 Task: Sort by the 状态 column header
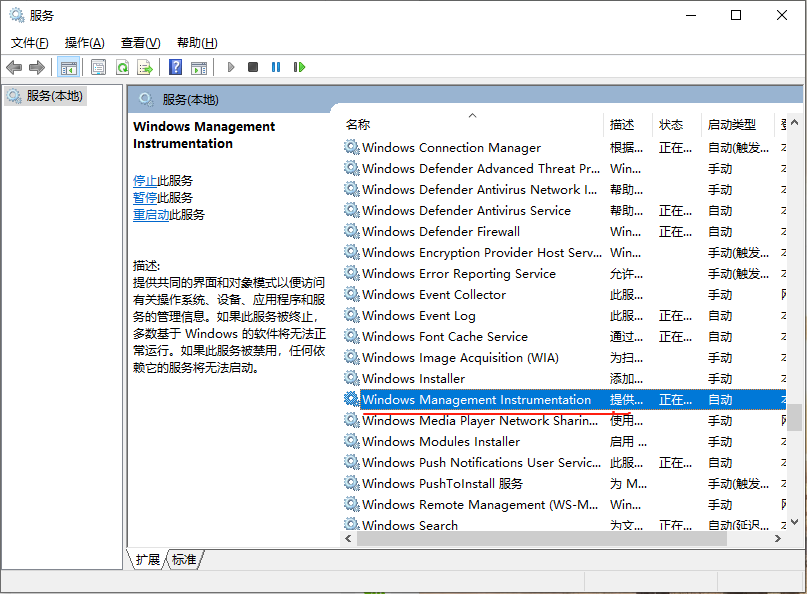pyautogui.click(x=676, y=125)
